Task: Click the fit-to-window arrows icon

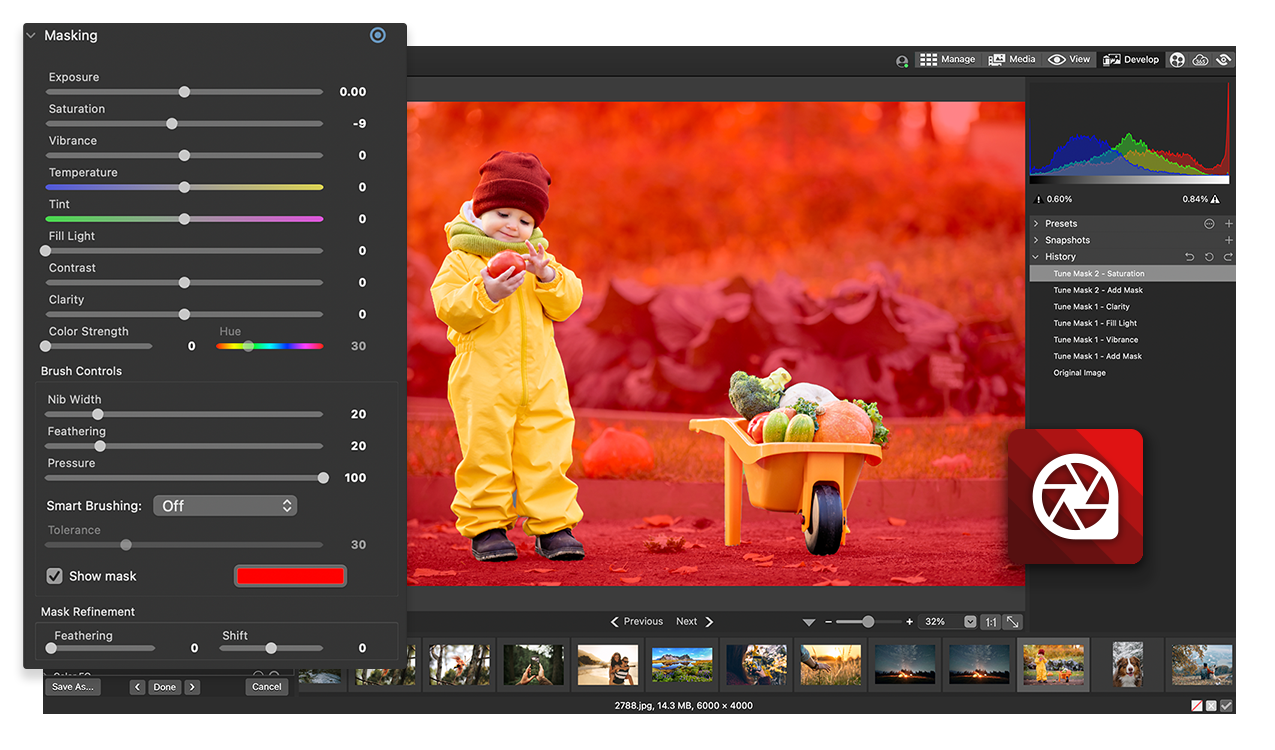Action: click(1013, 622)
